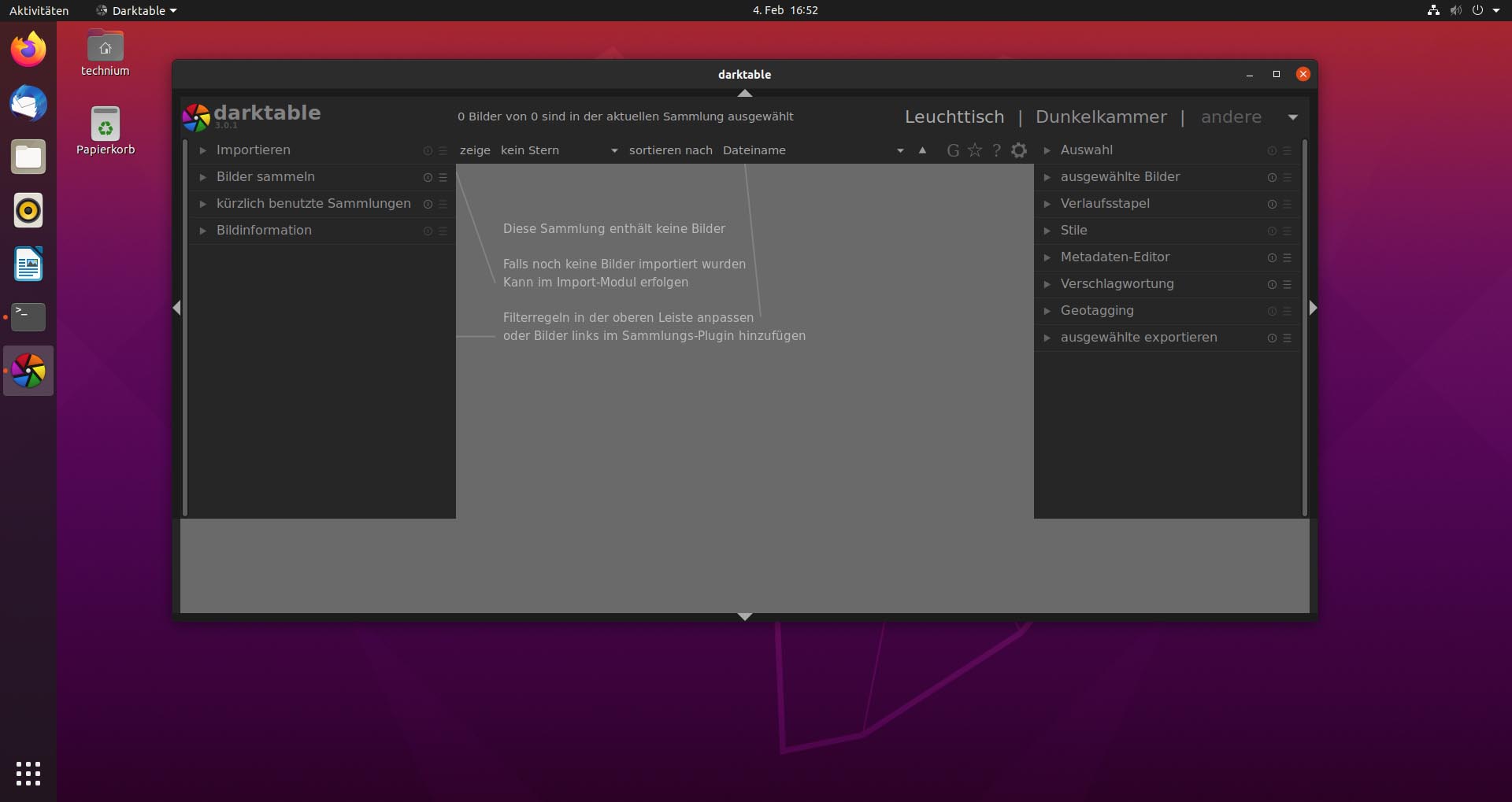1512x802 pixels.
Task: Select the Stile module header
Action: coord(1074,231)
